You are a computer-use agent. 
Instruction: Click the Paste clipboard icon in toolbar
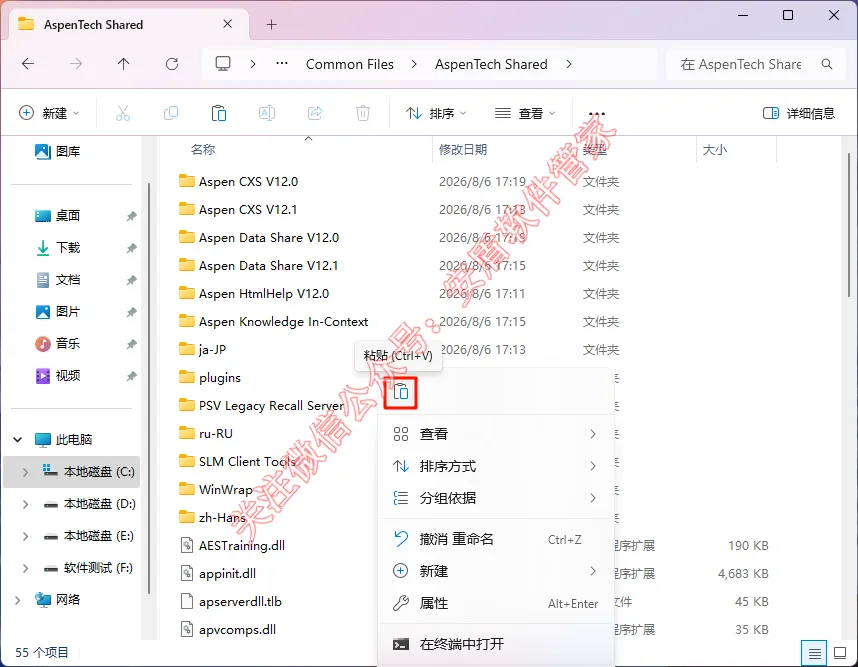219,113
